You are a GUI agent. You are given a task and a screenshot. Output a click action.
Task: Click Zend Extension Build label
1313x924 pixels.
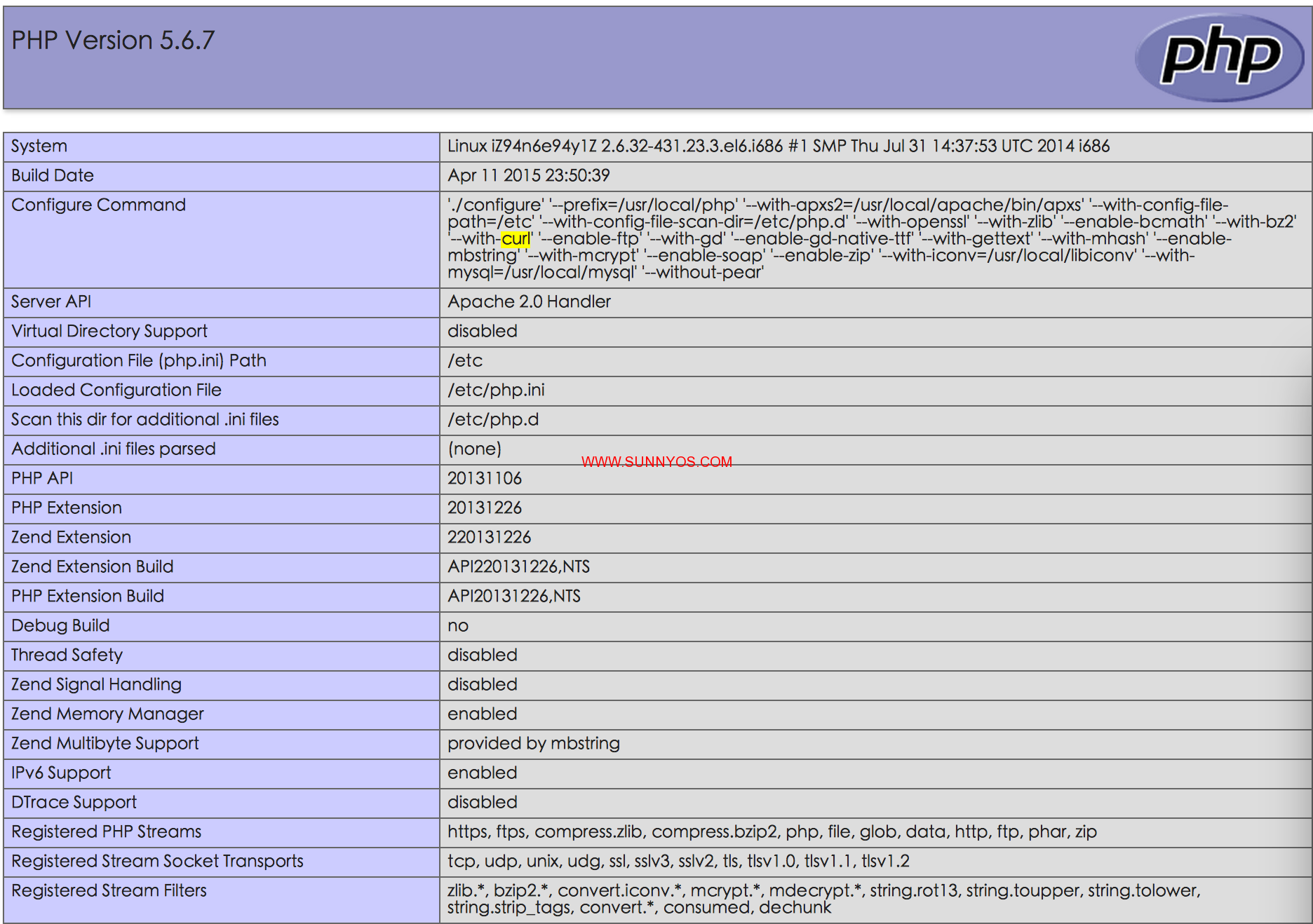coord(93,567)
